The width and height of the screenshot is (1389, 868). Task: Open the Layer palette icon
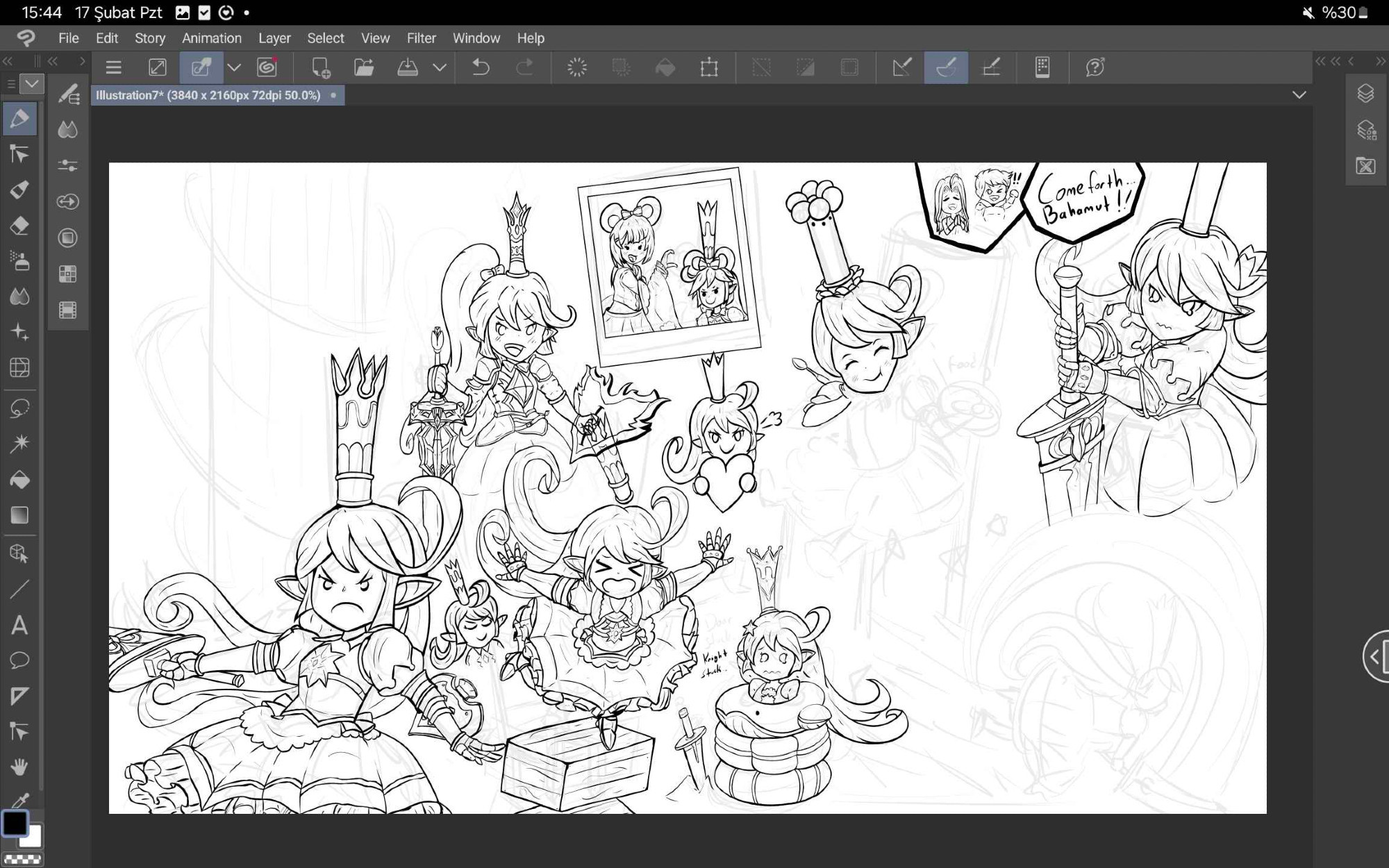click(1365, 94)
